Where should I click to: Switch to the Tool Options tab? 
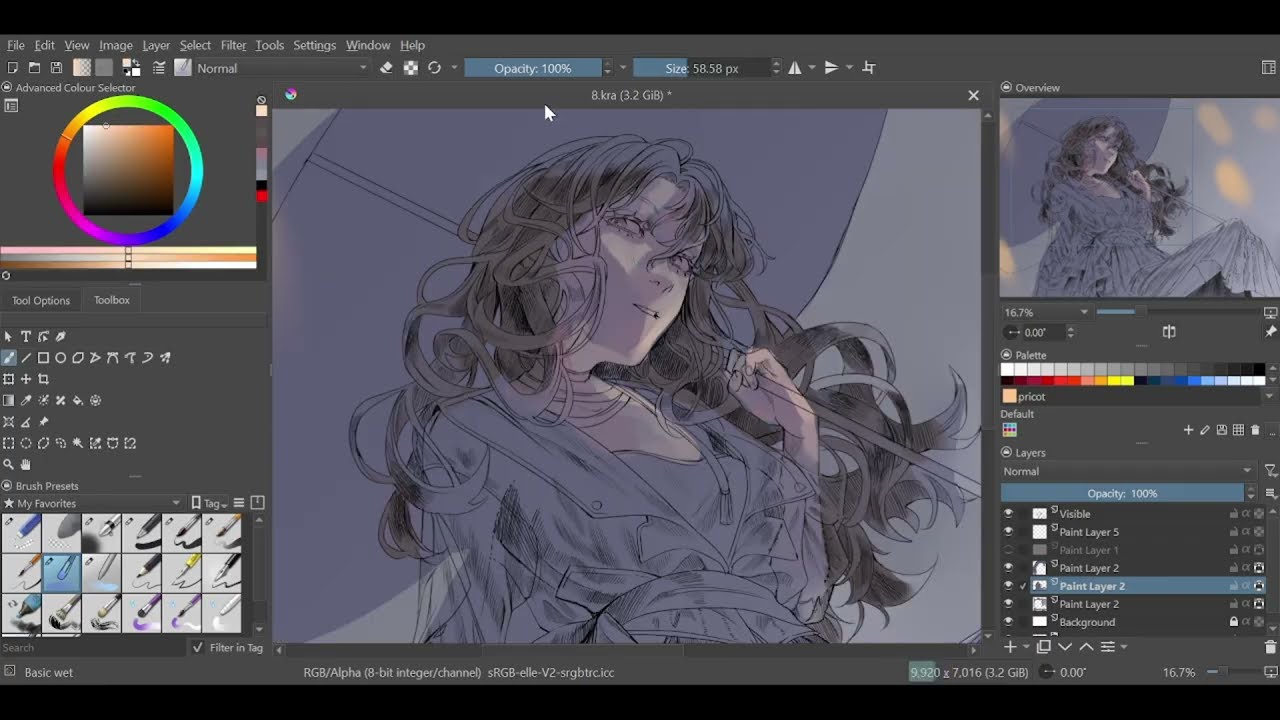click(x=41, y=300)
